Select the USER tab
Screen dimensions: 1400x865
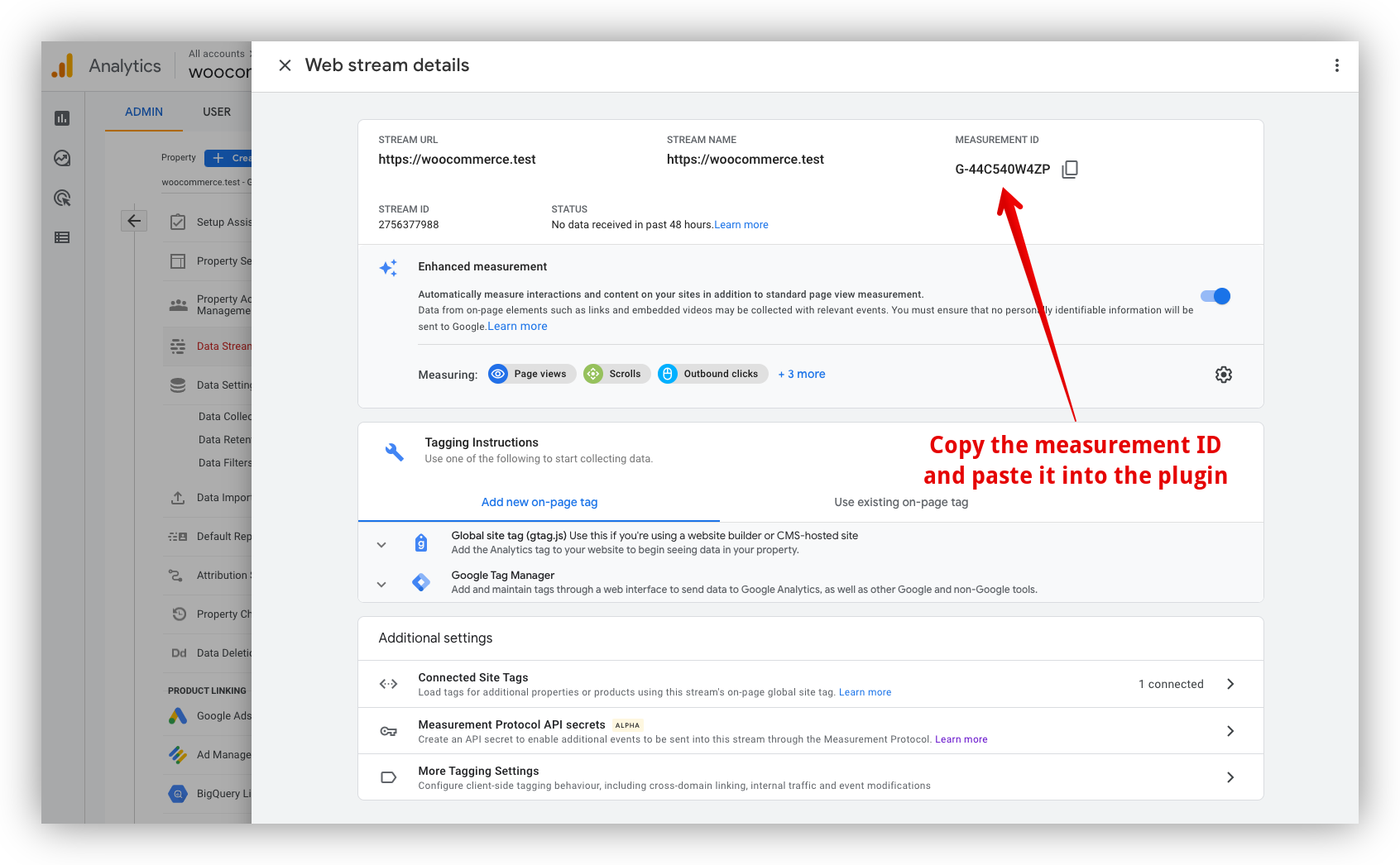pos(217,112)
